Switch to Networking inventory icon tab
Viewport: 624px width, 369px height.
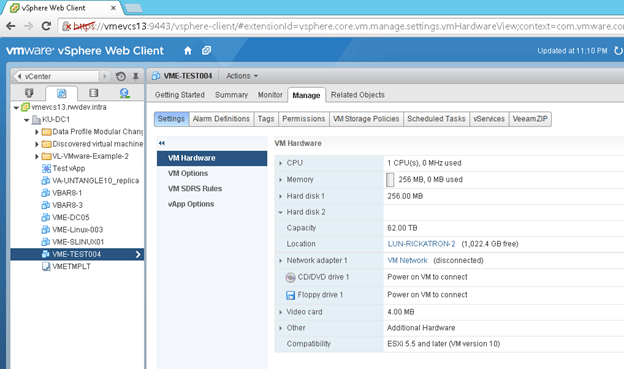tap(125, 93)
